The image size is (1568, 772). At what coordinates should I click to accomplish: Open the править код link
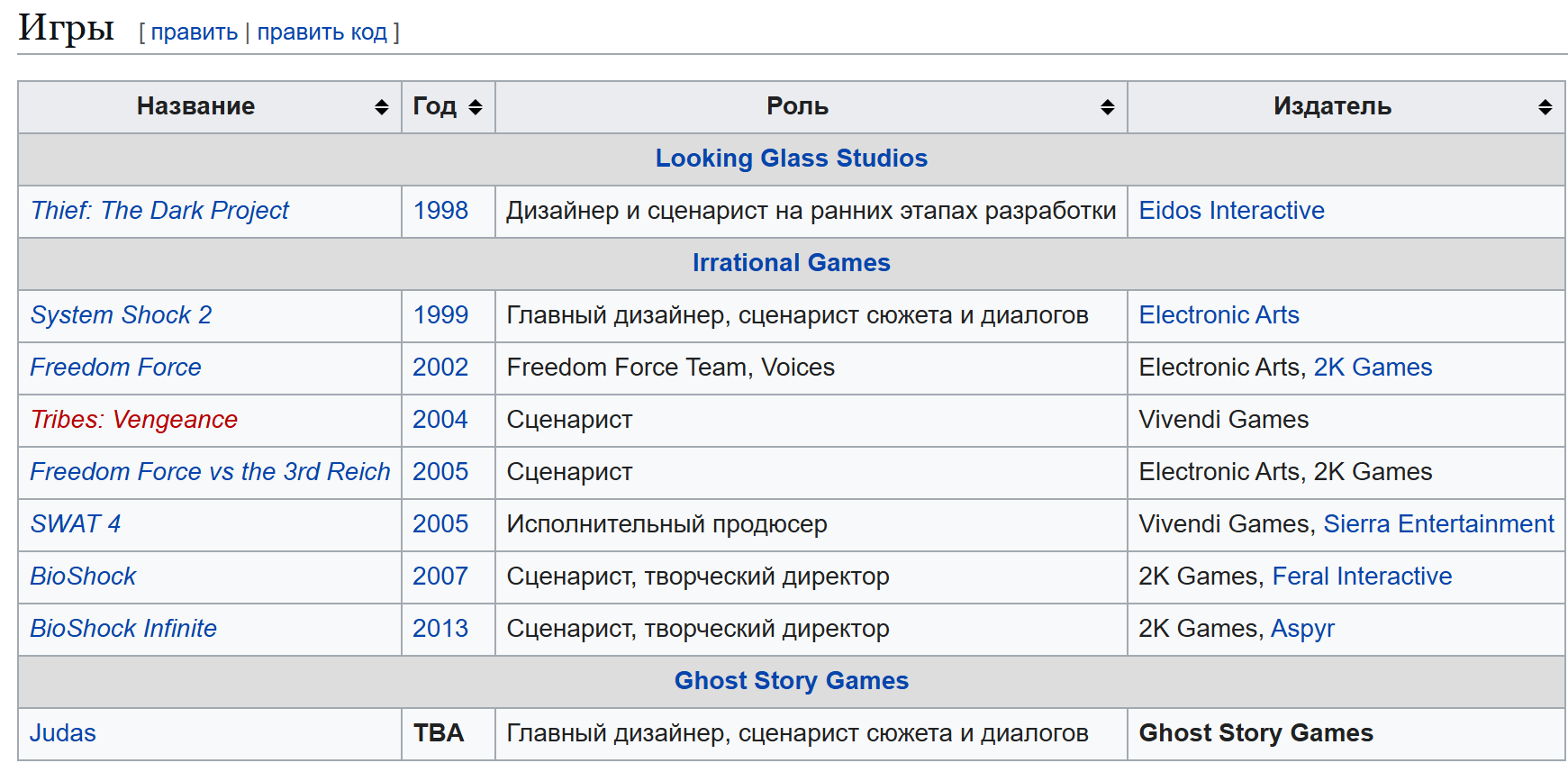(x=322, y=32)
